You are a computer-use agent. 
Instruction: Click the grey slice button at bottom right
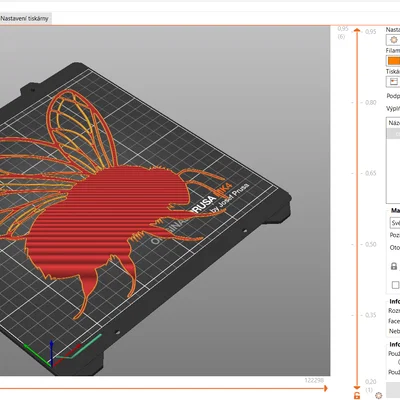[393, 390]
